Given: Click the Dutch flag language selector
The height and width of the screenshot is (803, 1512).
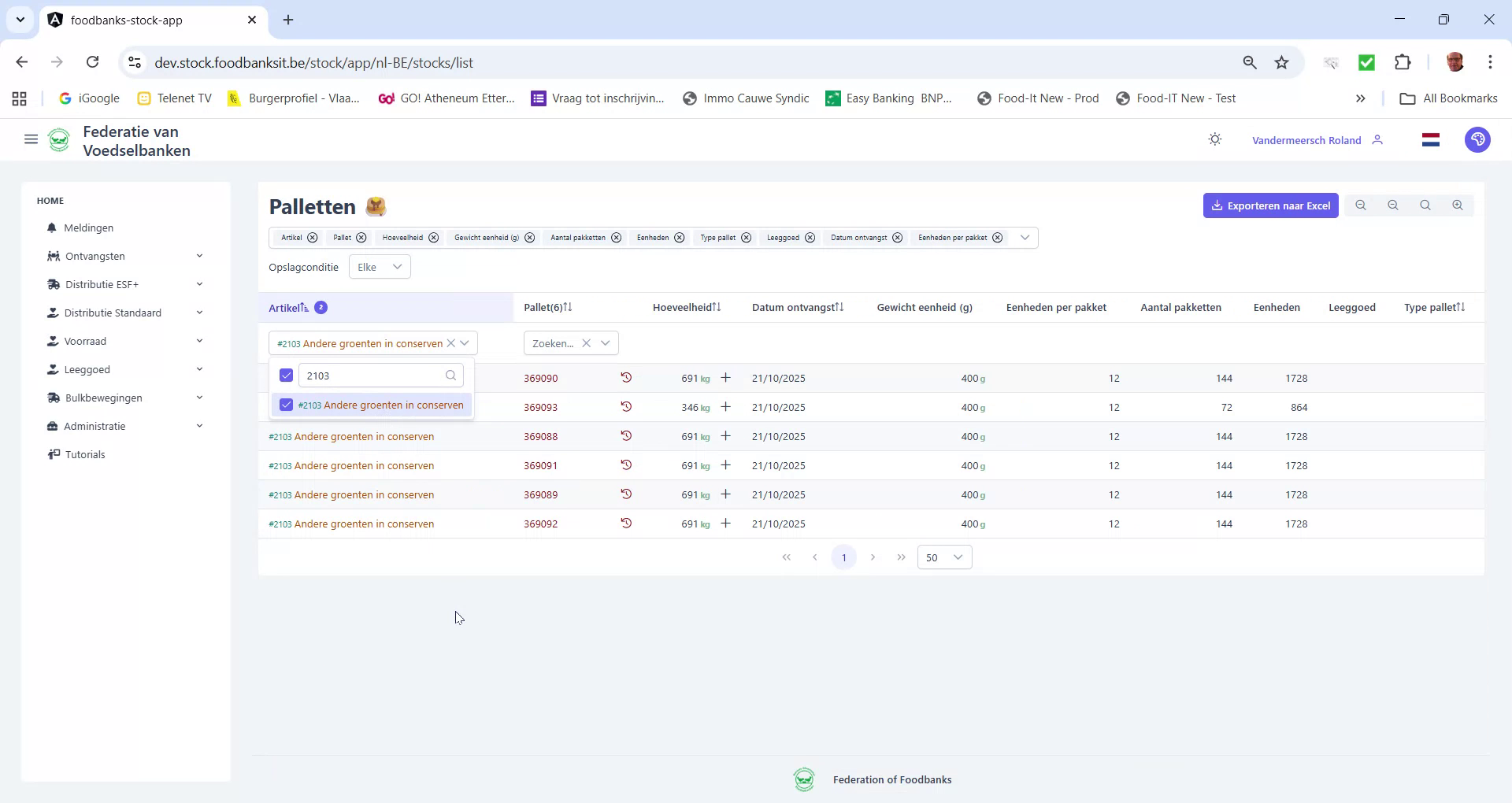Looking at the screenshot, I should pyautogui.click(x=1431, y=139).
